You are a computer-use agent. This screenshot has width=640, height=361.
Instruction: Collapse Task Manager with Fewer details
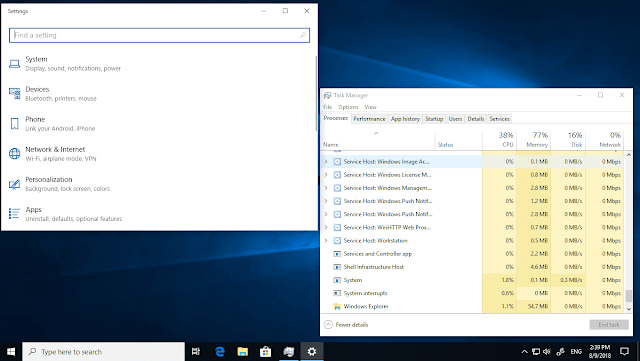pos(346,325)
